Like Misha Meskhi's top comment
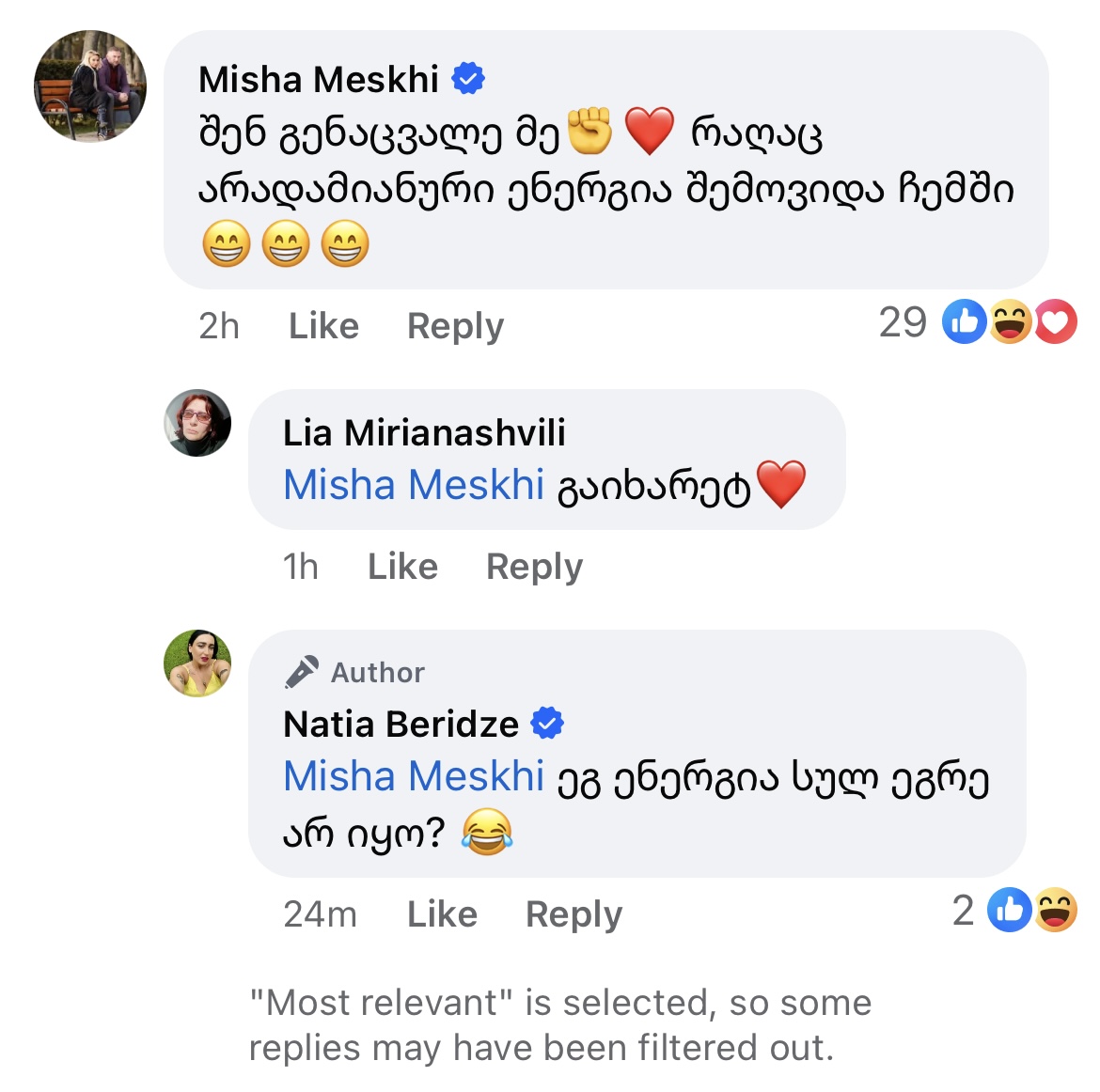The height and width of the screenshot is (1092, 1100). (x=323, y=326)
